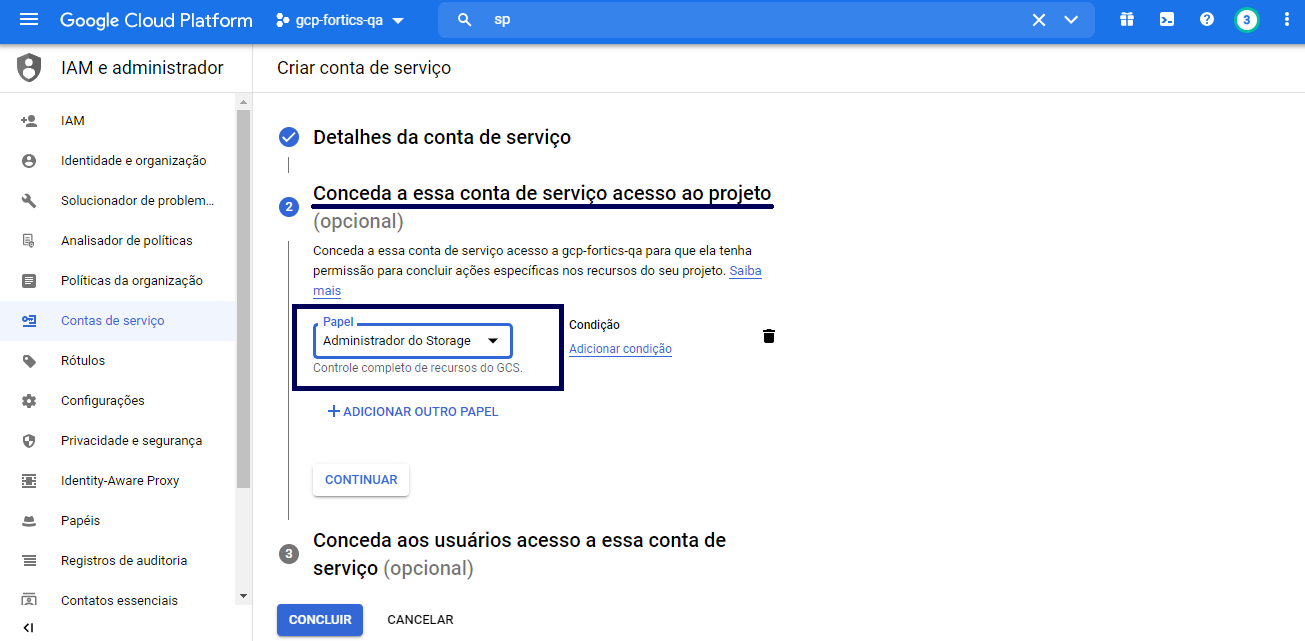The image size is (1305, 641).
Task: Click the Analisador de políticas icon
Action: pyautogui.click(x=29, y=241)
